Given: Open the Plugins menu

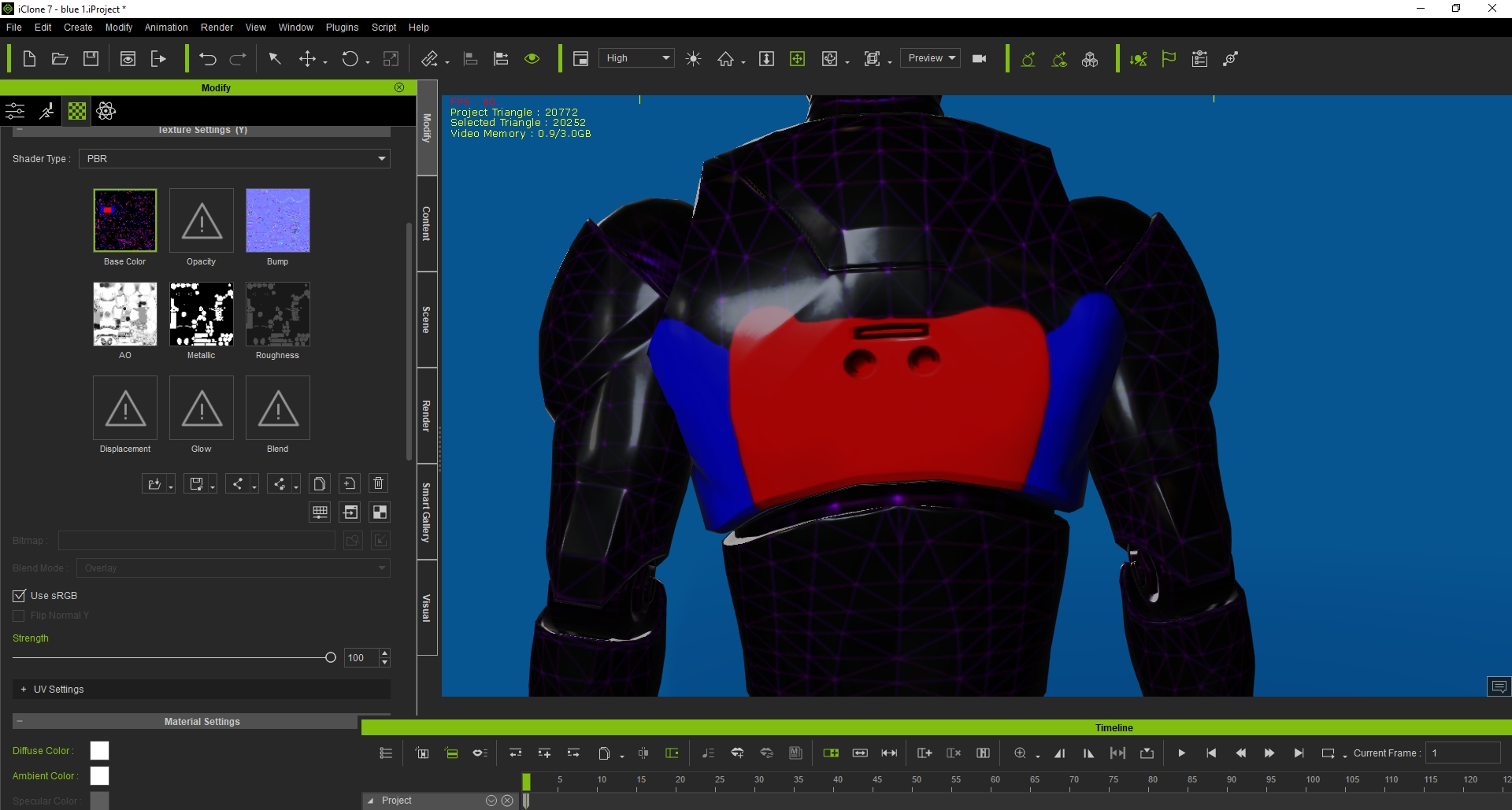Looking at the screenshot, I should coord(342,28).
